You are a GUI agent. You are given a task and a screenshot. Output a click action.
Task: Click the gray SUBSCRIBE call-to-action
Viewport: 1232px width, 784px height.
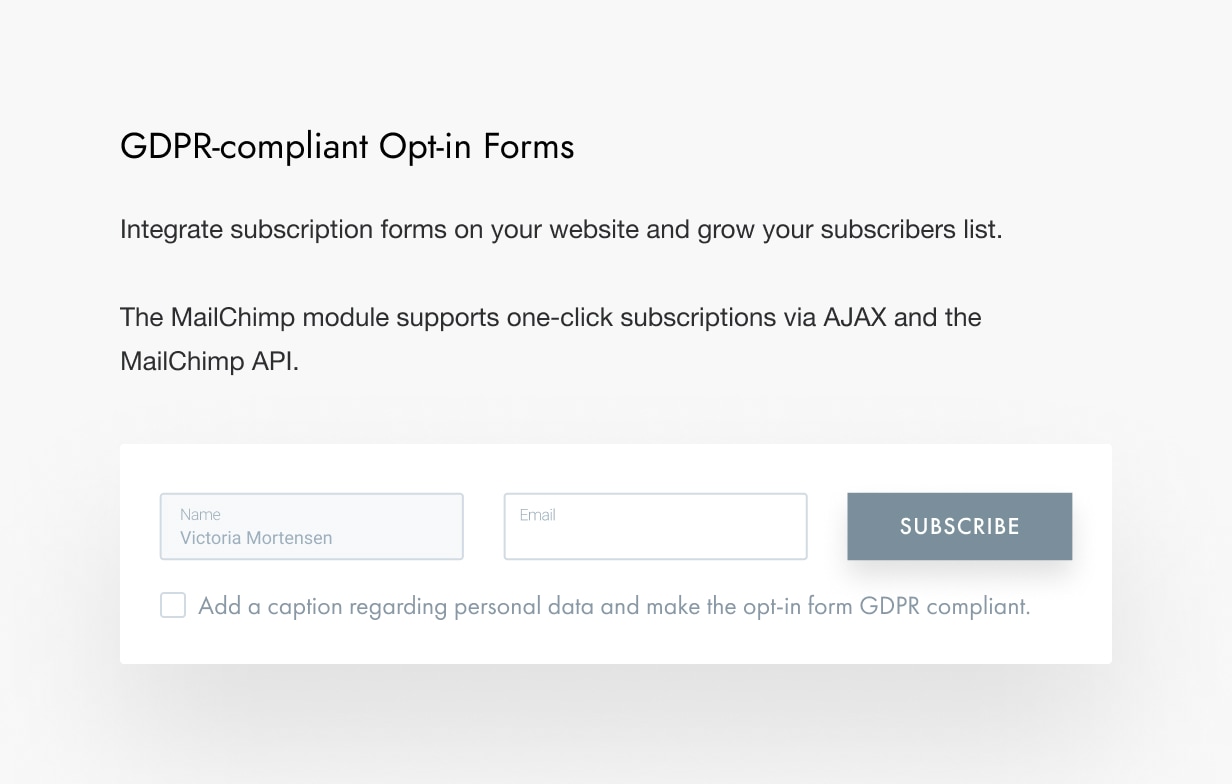click(x=959, y=526)
